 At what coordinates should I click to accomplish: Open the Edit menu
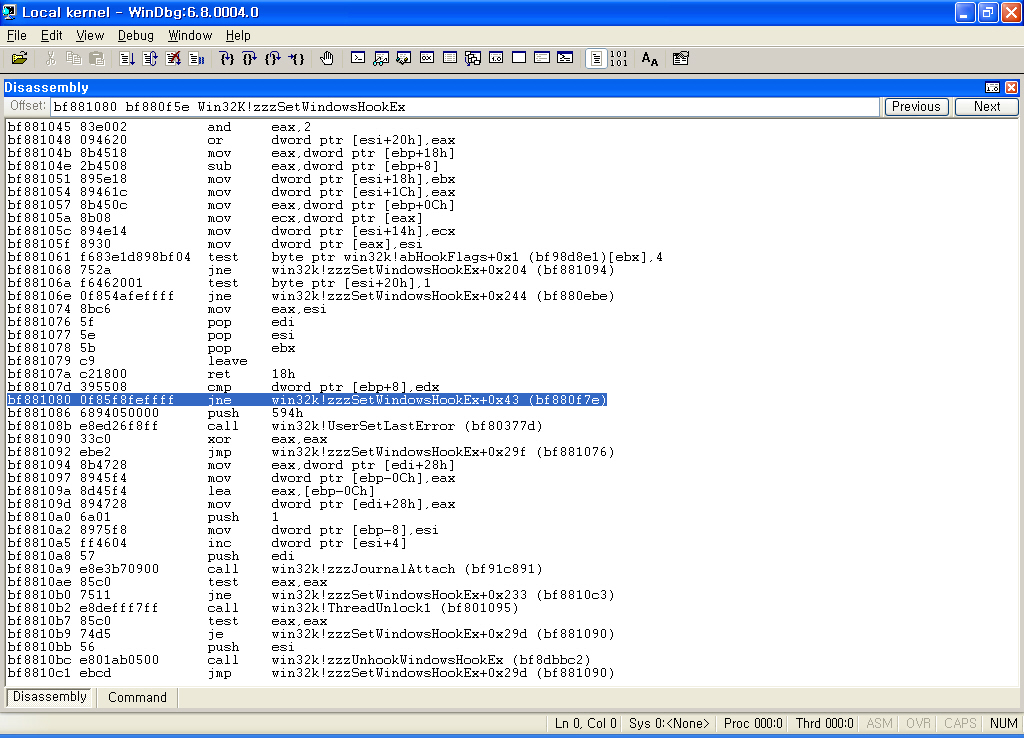pyautogui.click(x=52, y=35)
